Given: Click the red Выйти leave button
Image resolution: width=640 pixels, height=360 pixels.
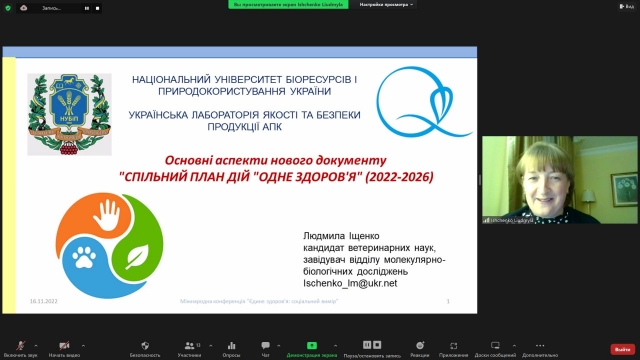Looking at the screenshot, I should coord(623,349).
